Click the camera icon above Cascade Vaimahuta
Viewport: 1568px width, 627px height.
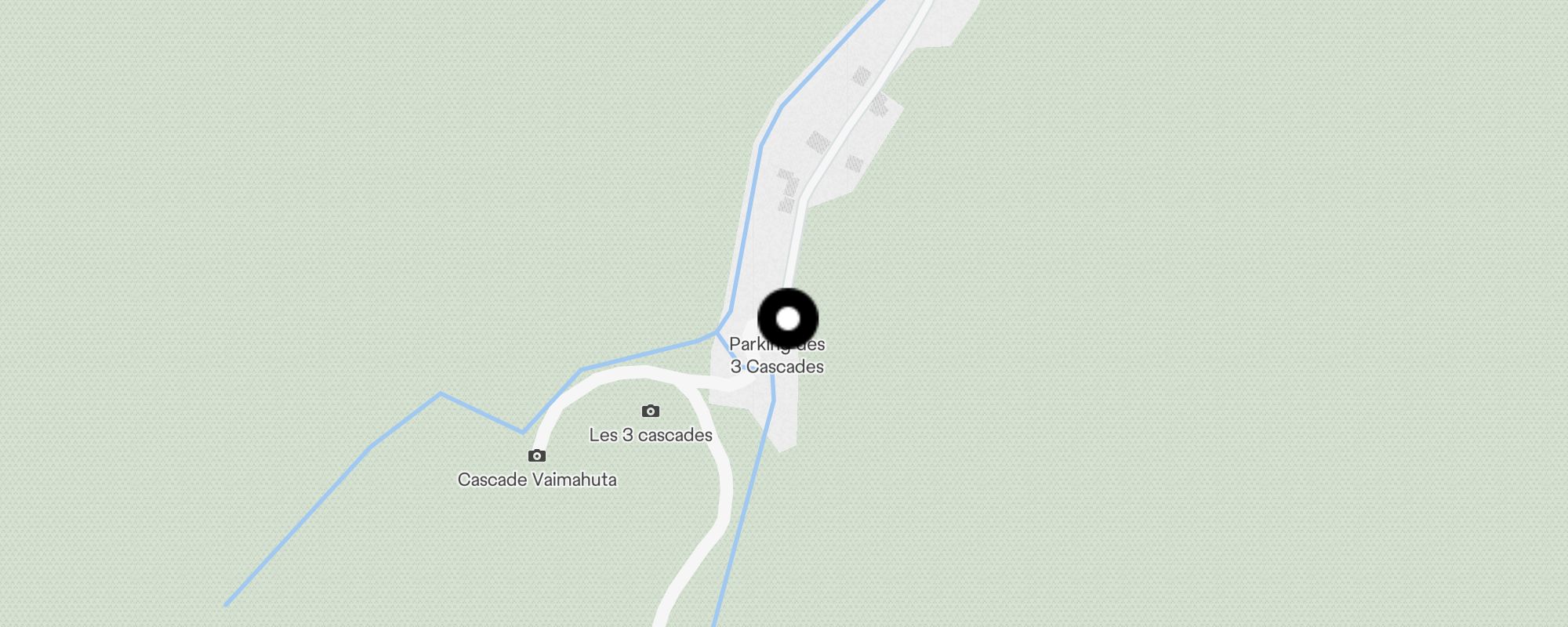(536, 455)
